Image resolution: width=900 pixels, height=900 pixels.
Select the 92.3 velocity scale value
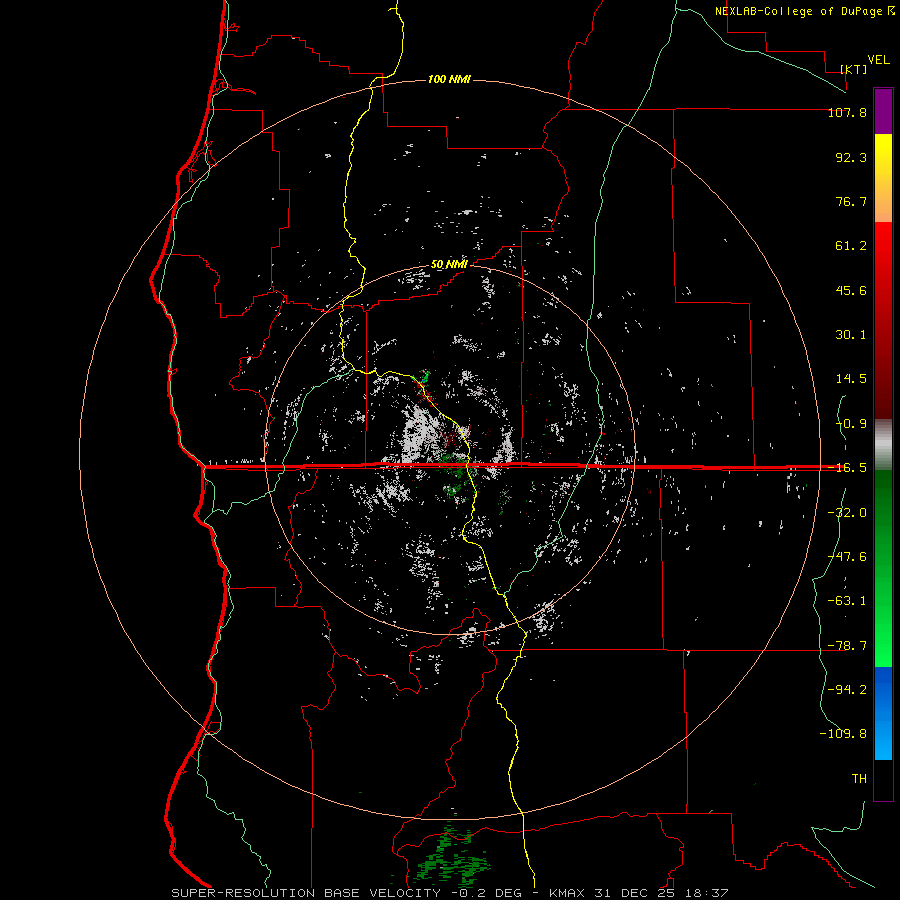[x=851, y=157]
